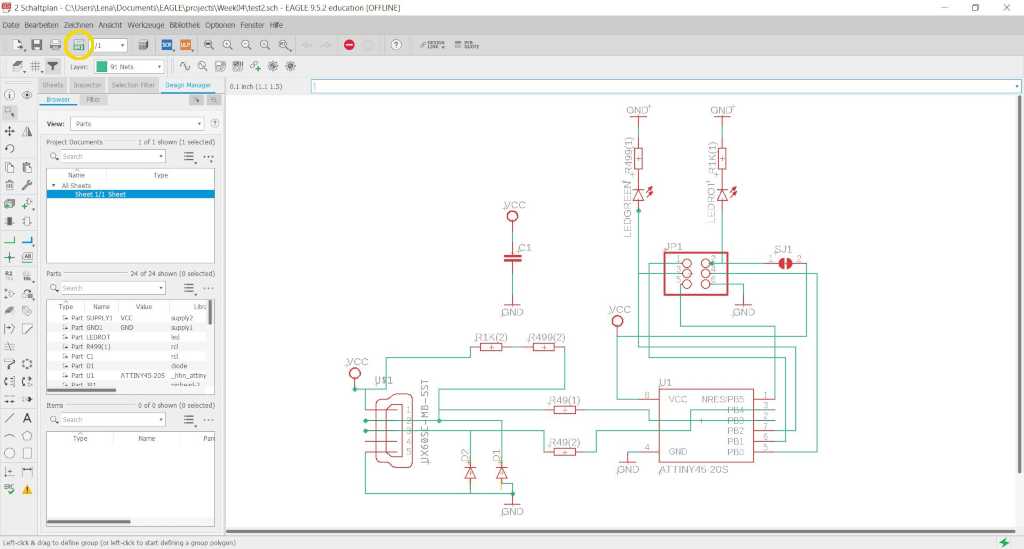Open the Help question mark icon
This screenshot has width=1024, height=549.
(396, 45)
